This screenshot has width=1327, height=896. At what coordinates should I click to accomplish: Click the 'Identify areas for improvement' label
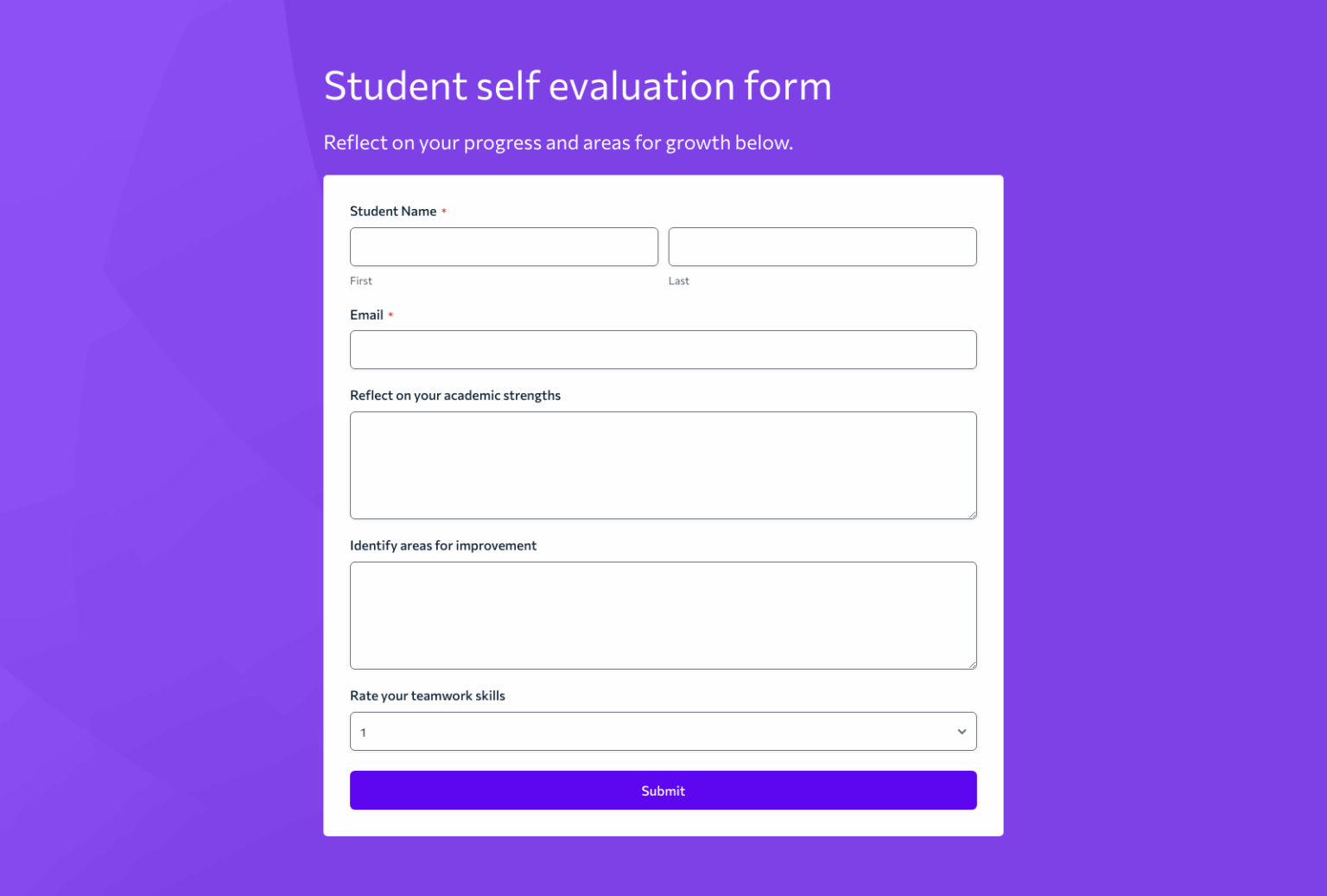coord(443,545)
